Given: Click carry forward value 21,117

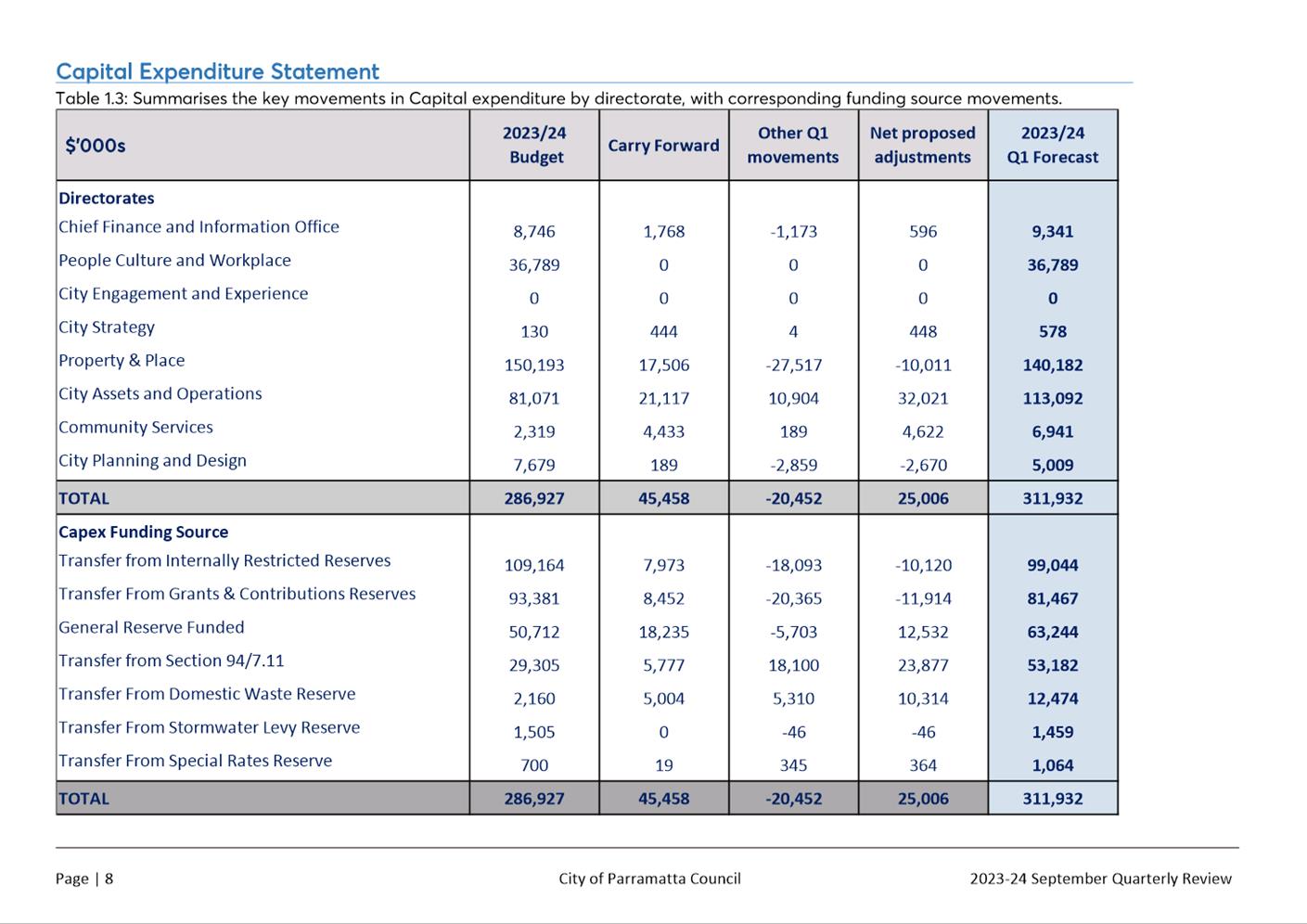Looking at the screenshot, I should 664,399.
